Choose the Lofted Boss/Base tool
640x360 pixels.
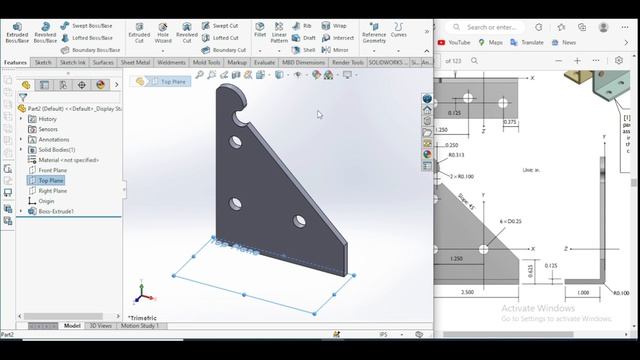(x=87, y=38)
